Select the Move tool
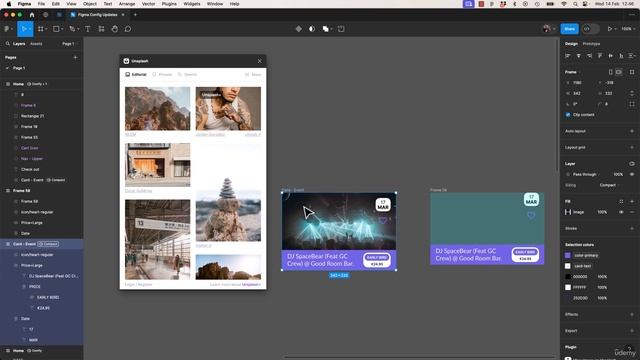640x360 pixels. (x=24, y=29)
